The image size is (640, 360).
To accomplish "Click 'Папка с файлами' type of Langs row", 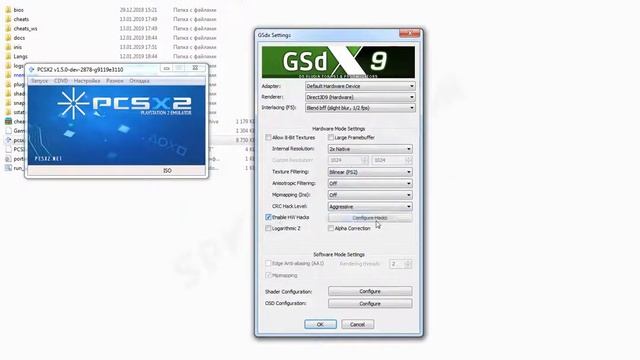I will pos(195,56).
